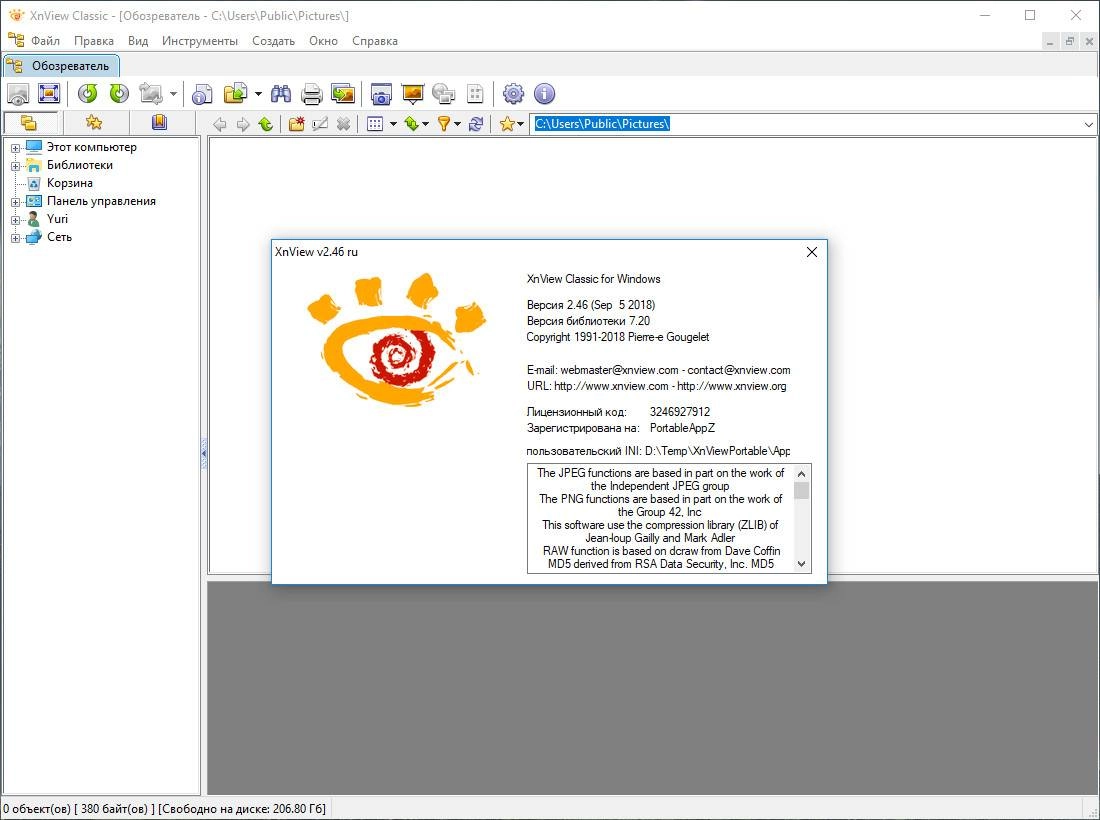1100x820 pixels.
Task: Select the Обозреватель tab
Action: click(x=61, y=66)
